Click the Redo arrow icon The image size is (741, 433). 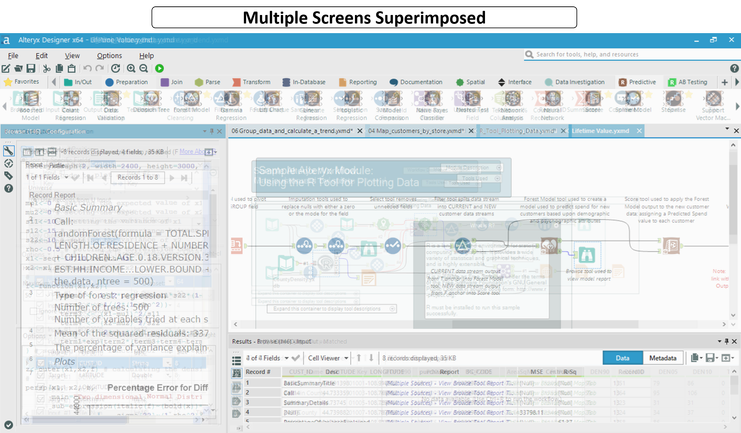(100, 69)
